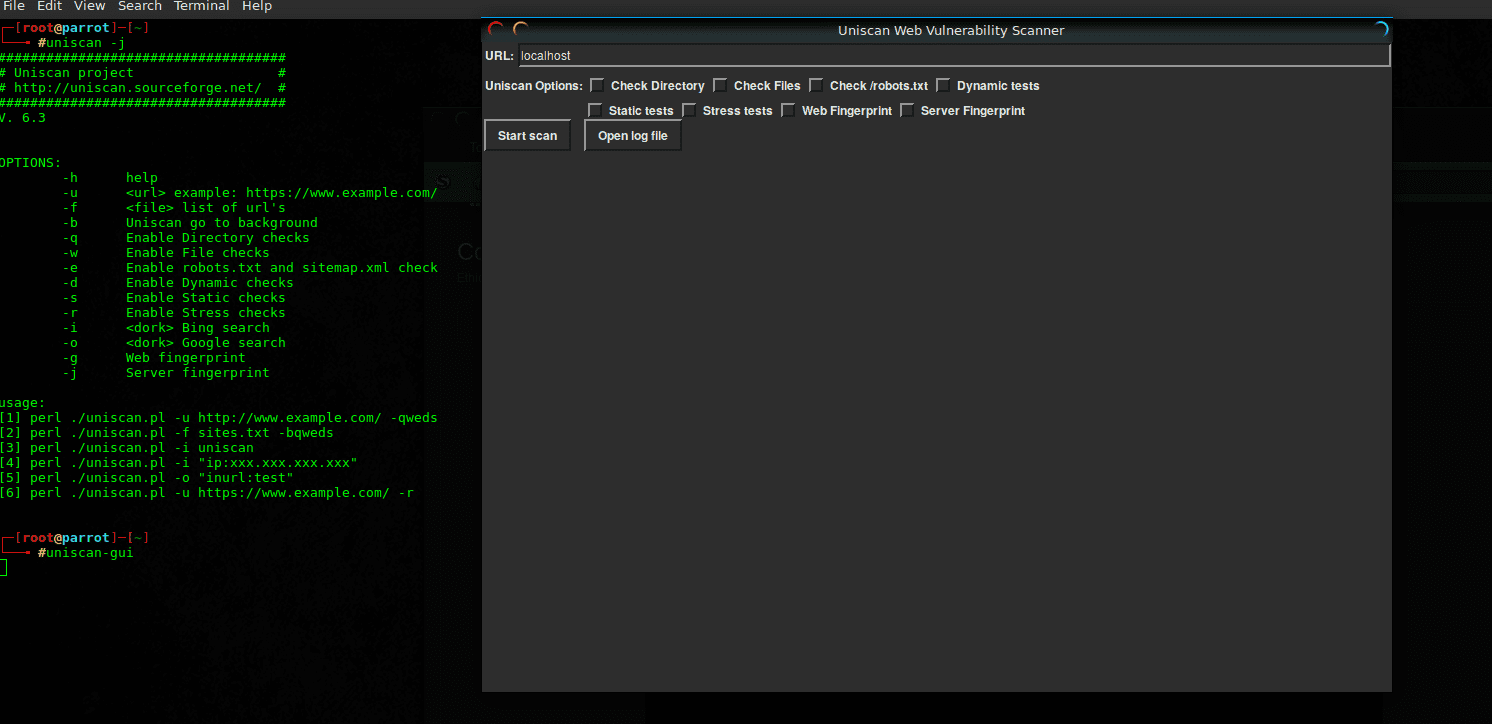Click the orange circle window button
Image resolution: width=1492 pixels, height=724 pixels.
click(520, 30)
